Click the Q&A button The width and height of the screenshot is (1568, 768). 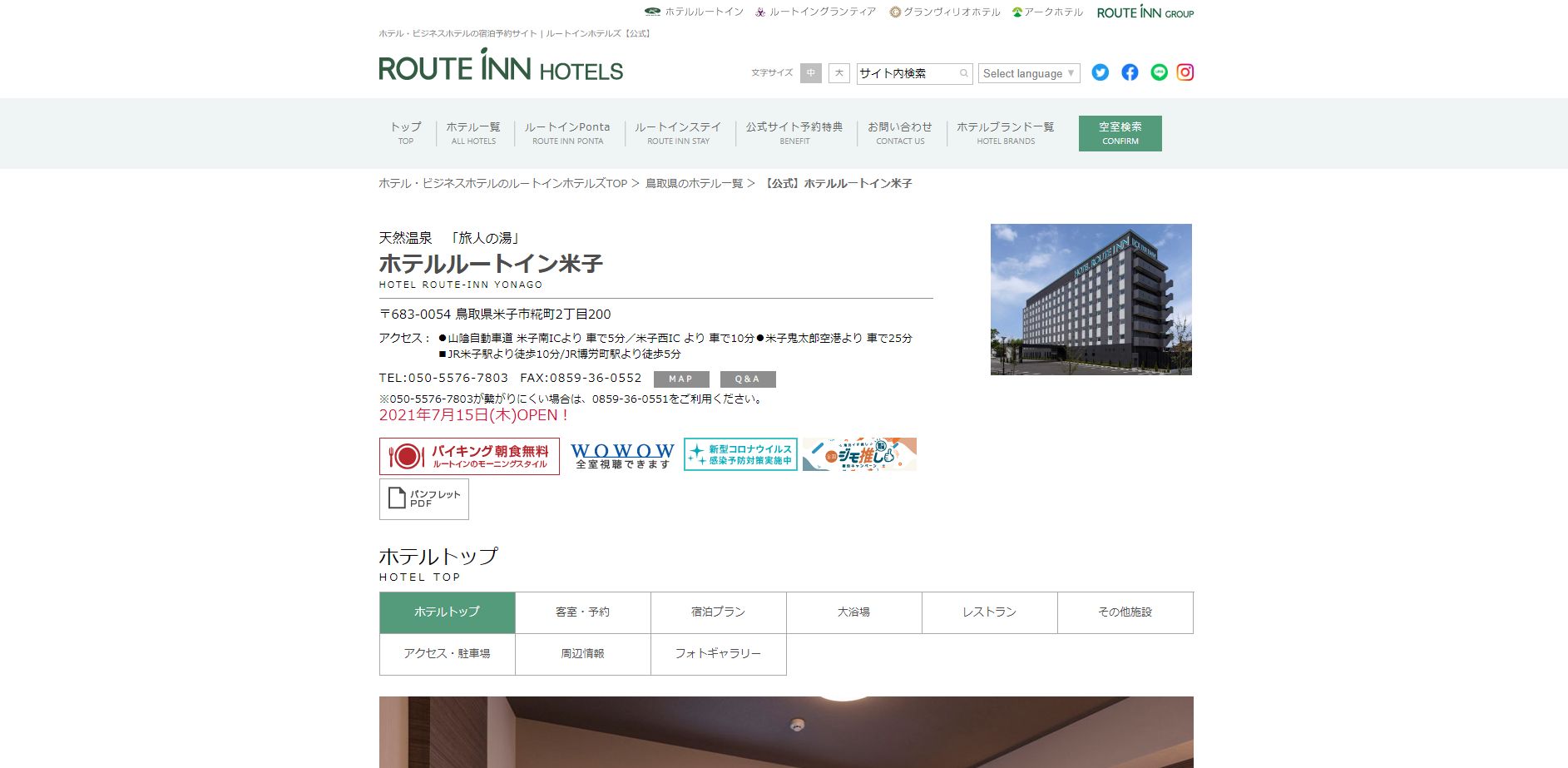coord(748,379)
